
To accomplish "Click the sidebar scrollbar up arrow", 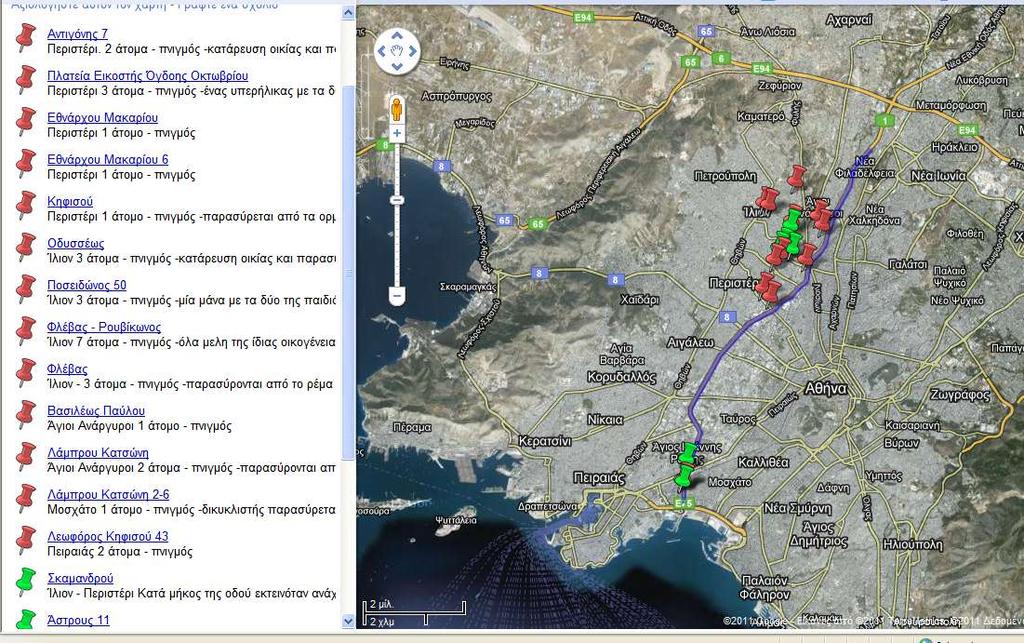I will tap(348, 12).
